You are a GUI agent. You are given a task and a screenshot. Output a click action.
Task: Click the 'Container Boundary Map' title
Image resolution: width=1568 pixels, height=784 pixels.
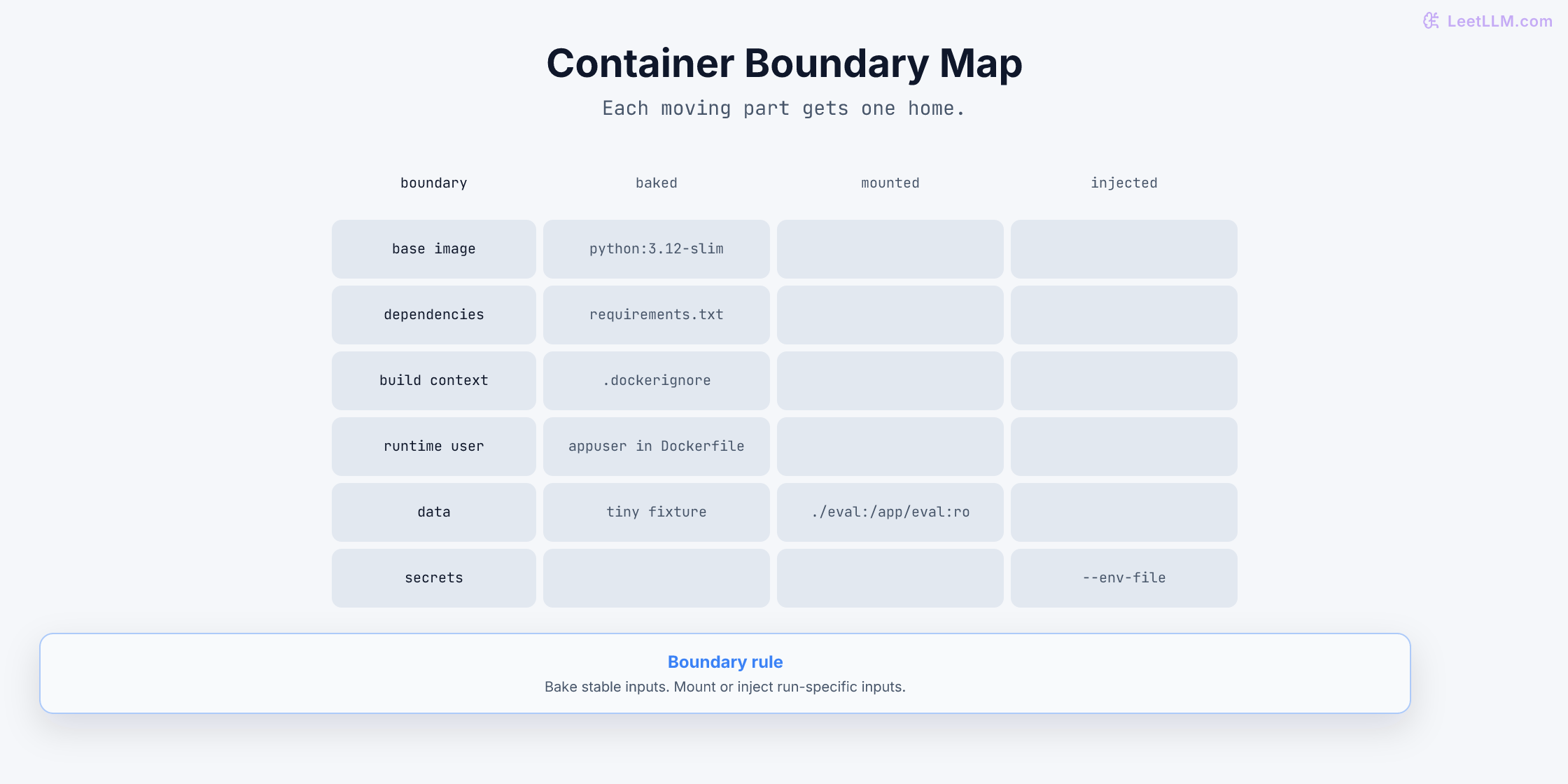click(784, 63)
